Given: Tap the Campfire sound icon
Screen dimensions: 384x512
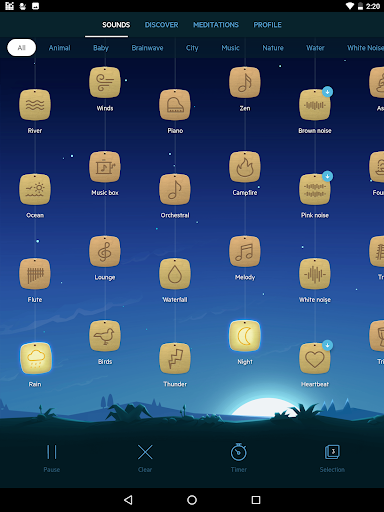Looking at the screenshot, I should click(245, 167).
